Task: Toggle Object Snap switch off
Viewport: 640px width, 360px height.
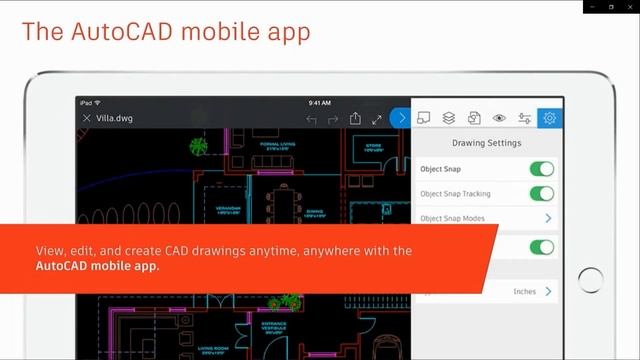Action: click(542, 169)
